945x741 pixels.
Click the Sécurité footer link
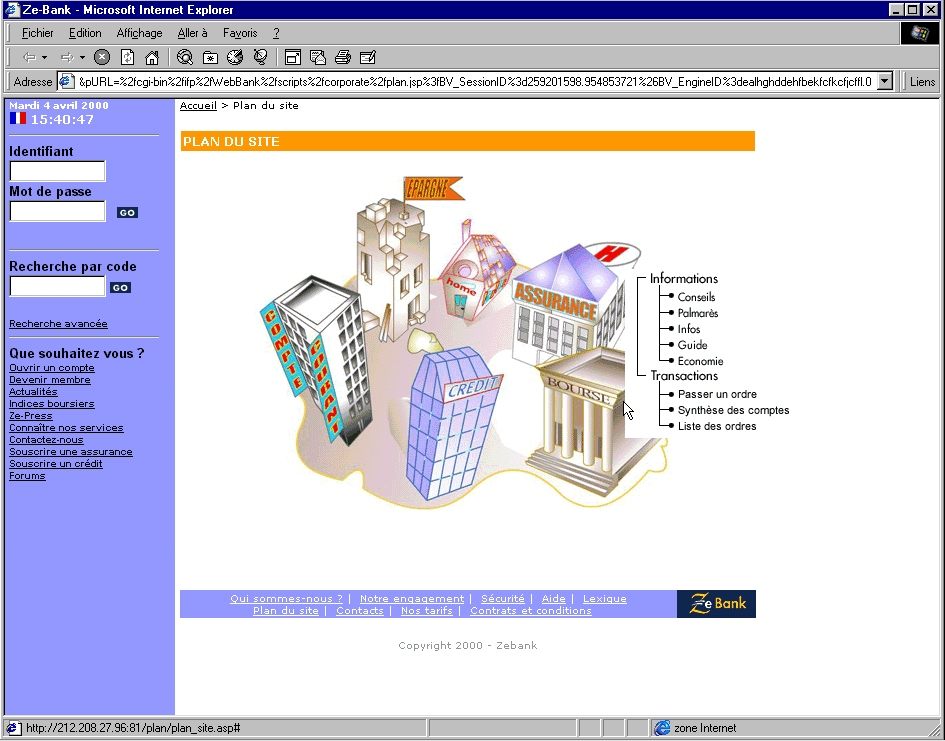pyautogui.click(x=503, y=599)
